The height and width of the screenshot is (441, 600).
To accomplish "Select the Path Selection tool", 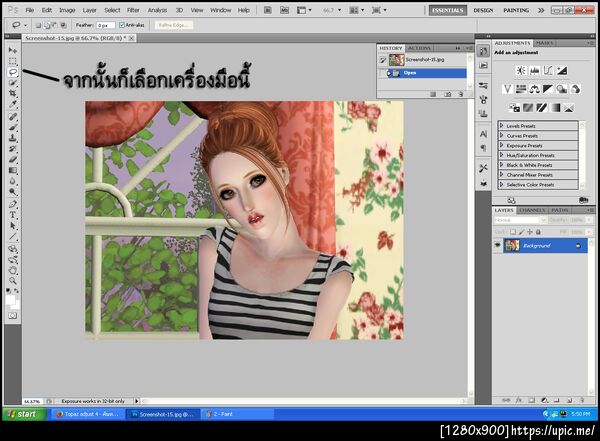I will pyautogui.click(x=13, y=226).
